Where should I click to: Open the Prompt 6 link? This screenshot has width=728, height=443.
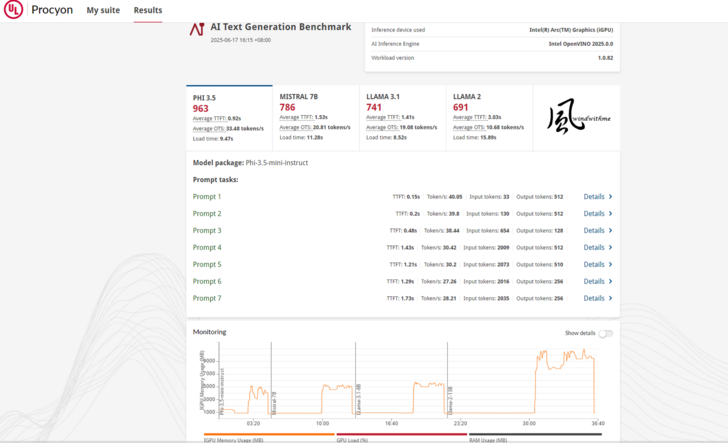(207, 282)
